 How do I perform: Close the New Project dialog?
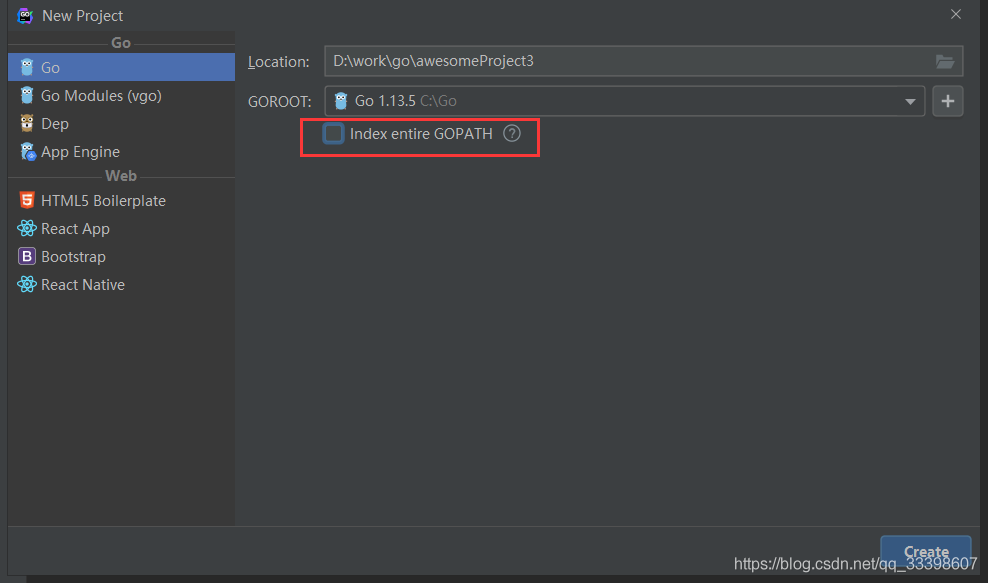coord(956,15)
